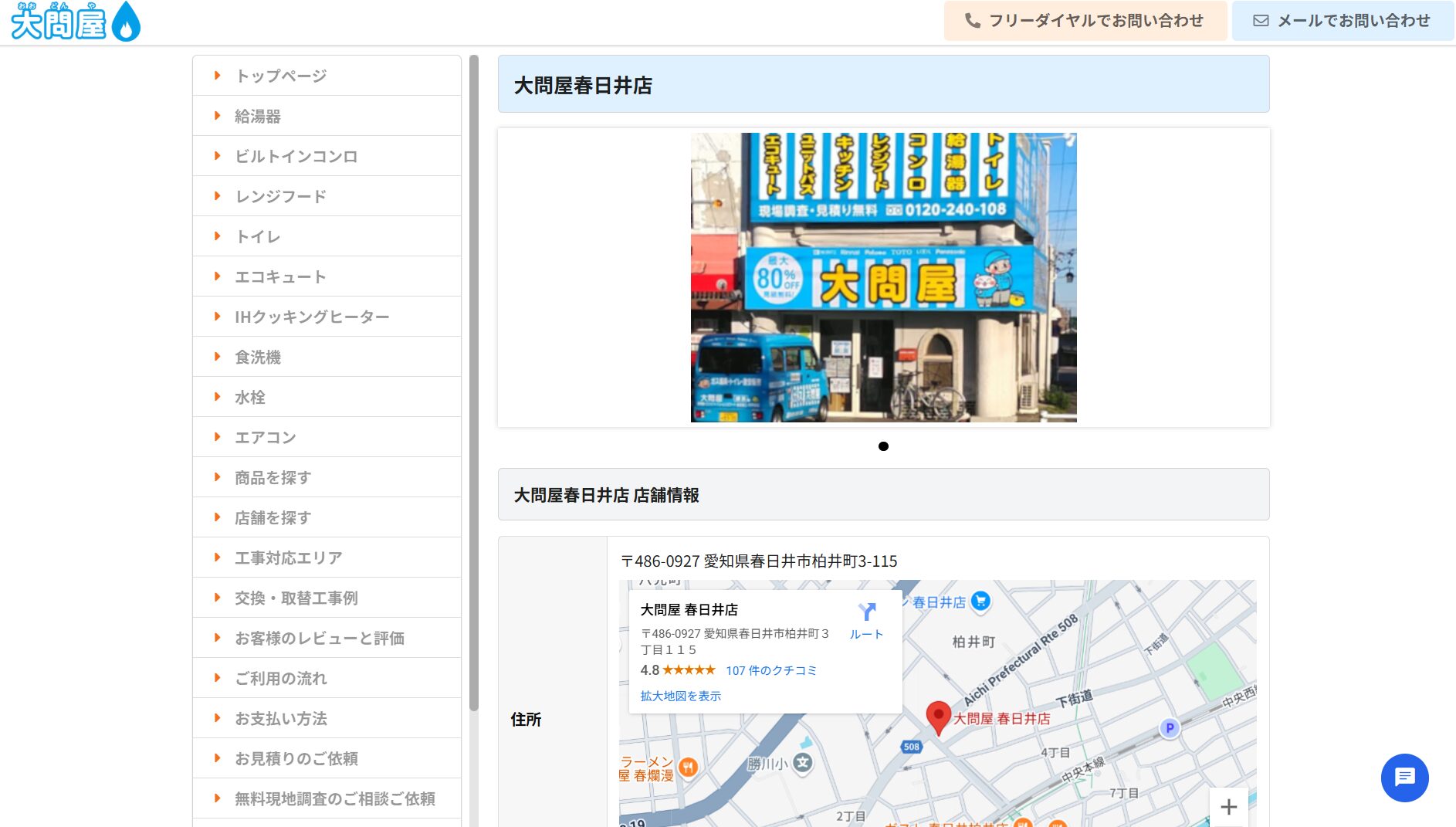Click 柏井町 label on the map
The width and height of the screenshot is (1456, 827).
[x=973, y=642]
